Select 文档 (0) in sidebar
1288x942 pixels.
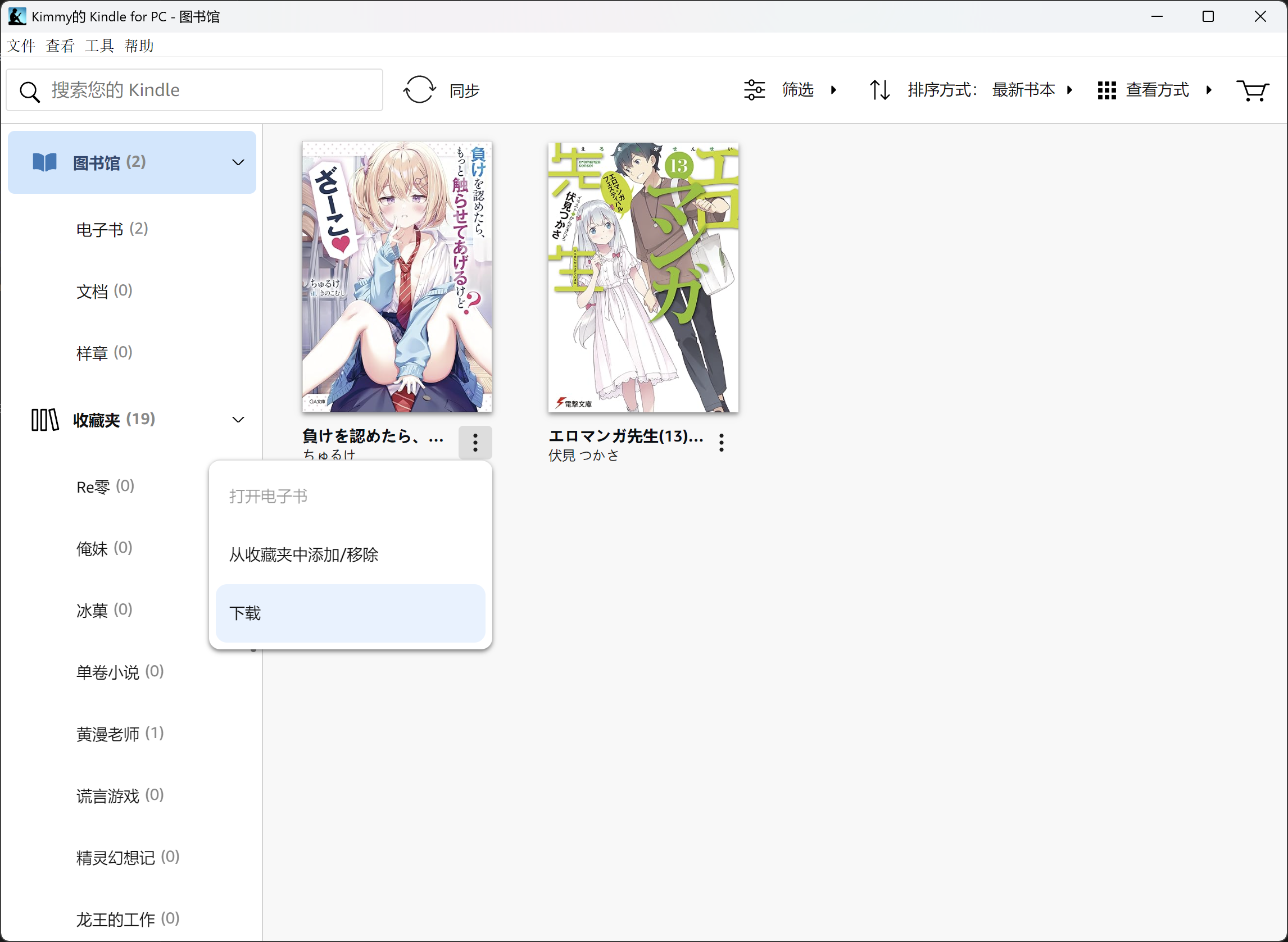click(x=105, y=292)
